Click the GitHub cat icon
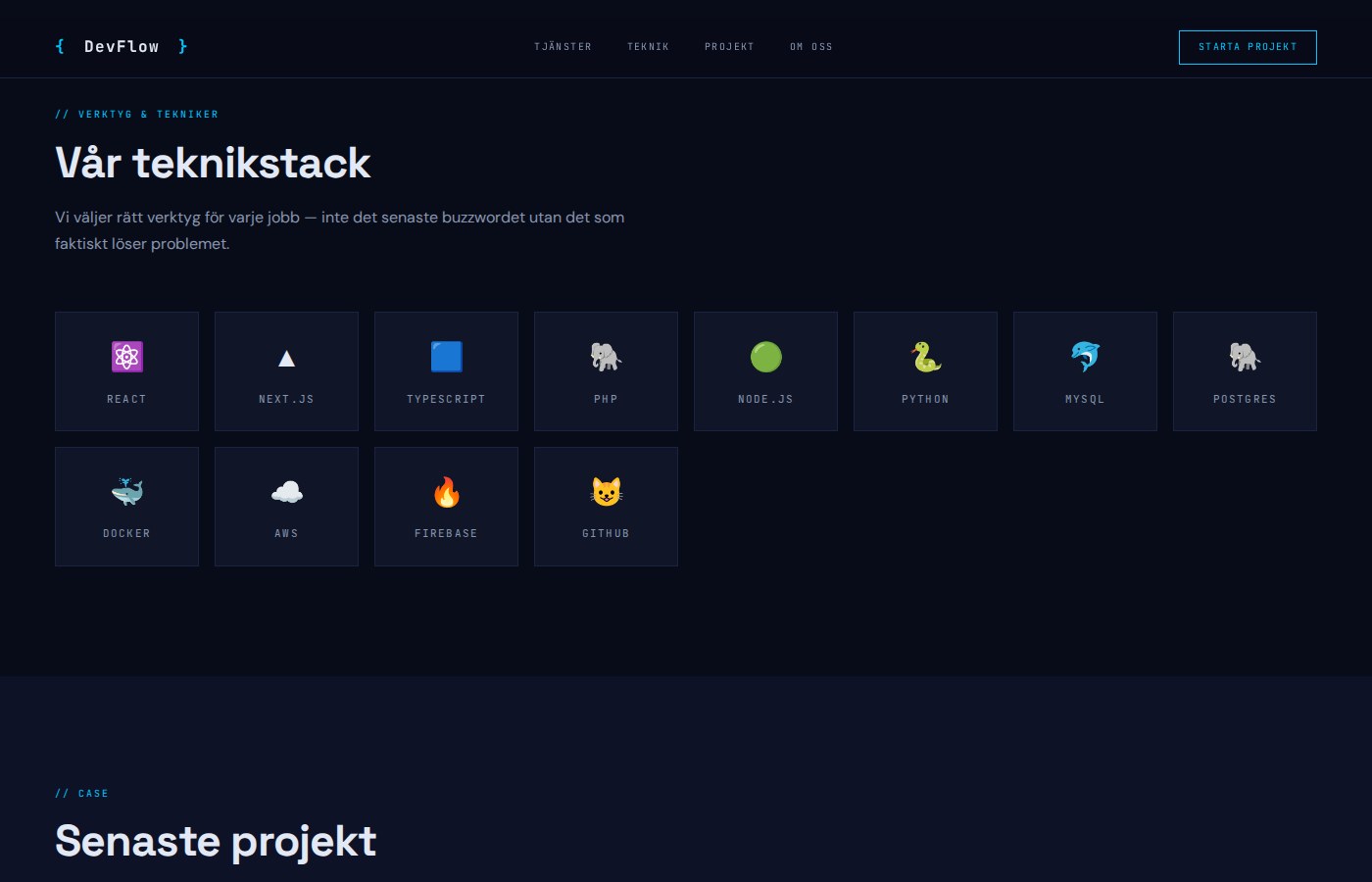This screenshot has width=1372, height=882. tap(606, 492)
